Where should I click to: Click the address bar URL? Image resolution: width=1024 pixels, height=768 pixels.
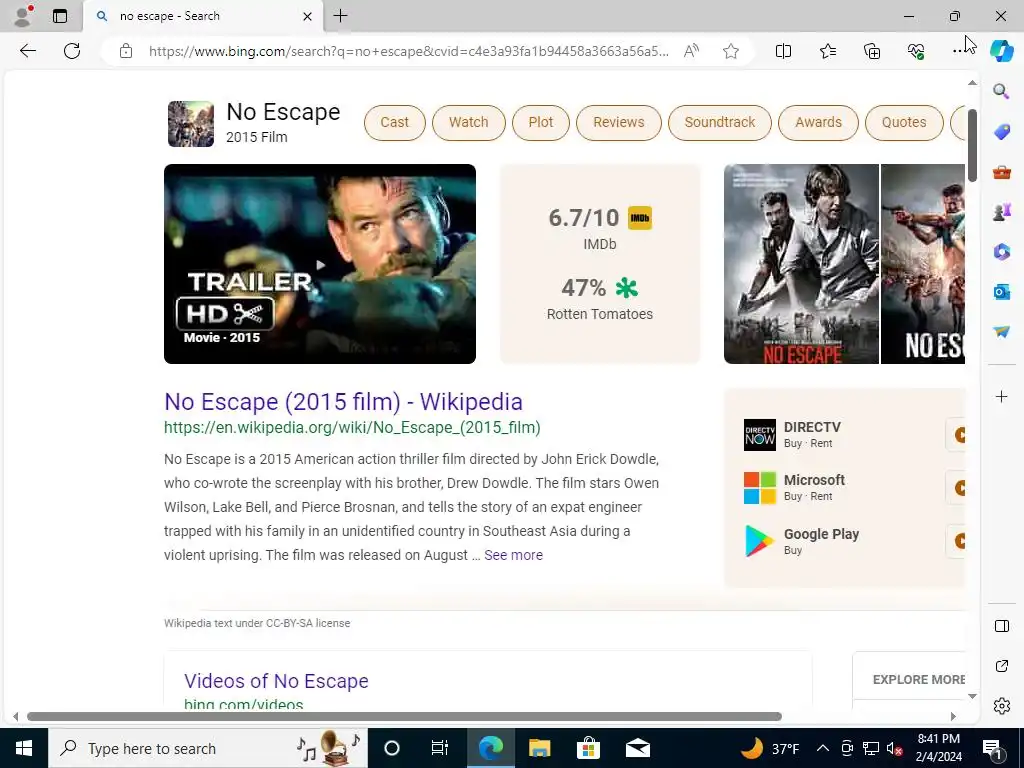(409, 51)
